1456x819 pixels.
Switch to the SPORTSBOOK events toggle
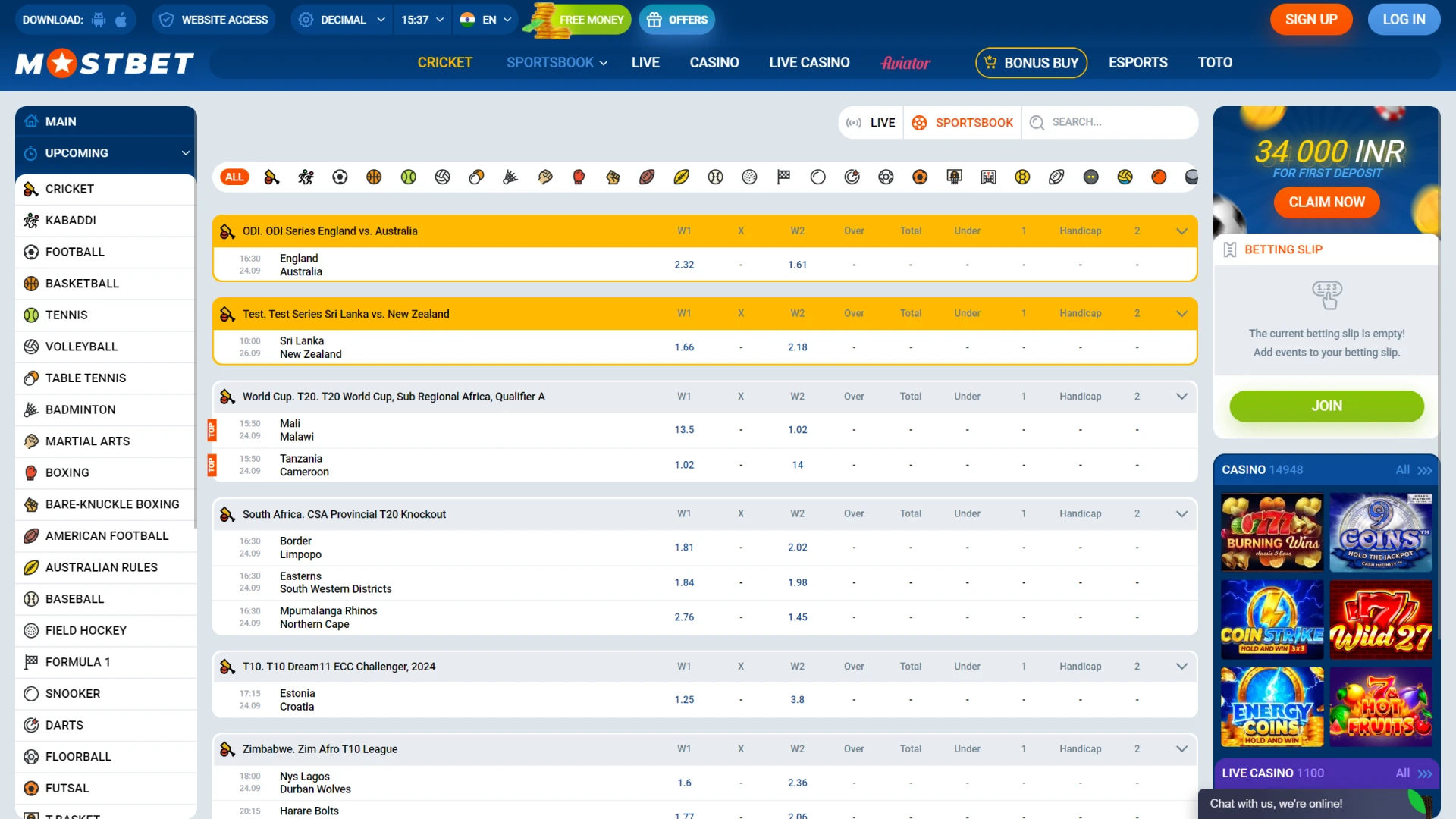pyautogui.click(x=962, y=122)
